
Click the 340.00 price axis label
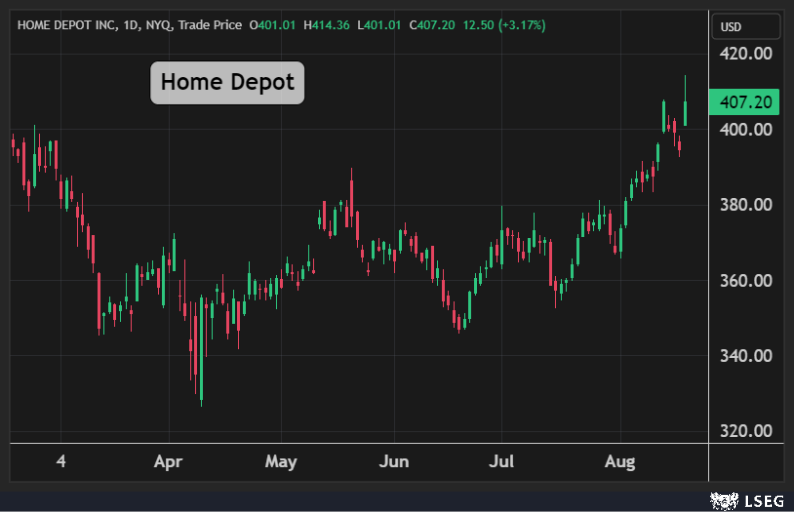click(745, 356)
